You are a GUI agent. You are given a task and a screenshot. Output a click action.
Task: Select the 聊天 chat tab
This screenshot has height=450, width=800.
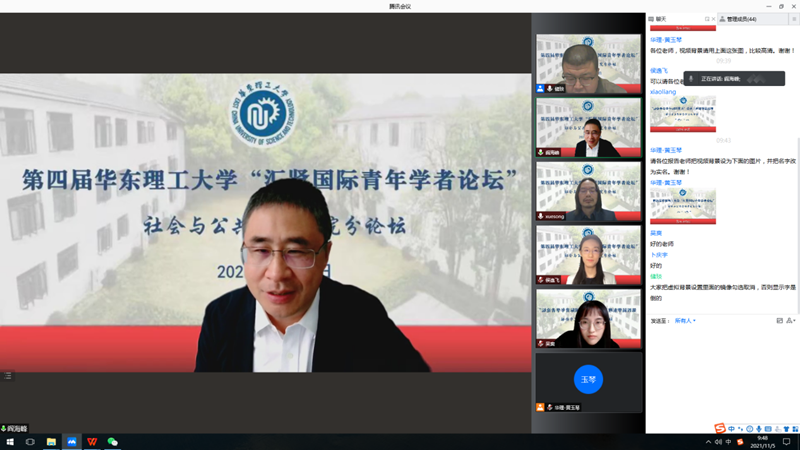pyautogui.click(x=658, y=19)
